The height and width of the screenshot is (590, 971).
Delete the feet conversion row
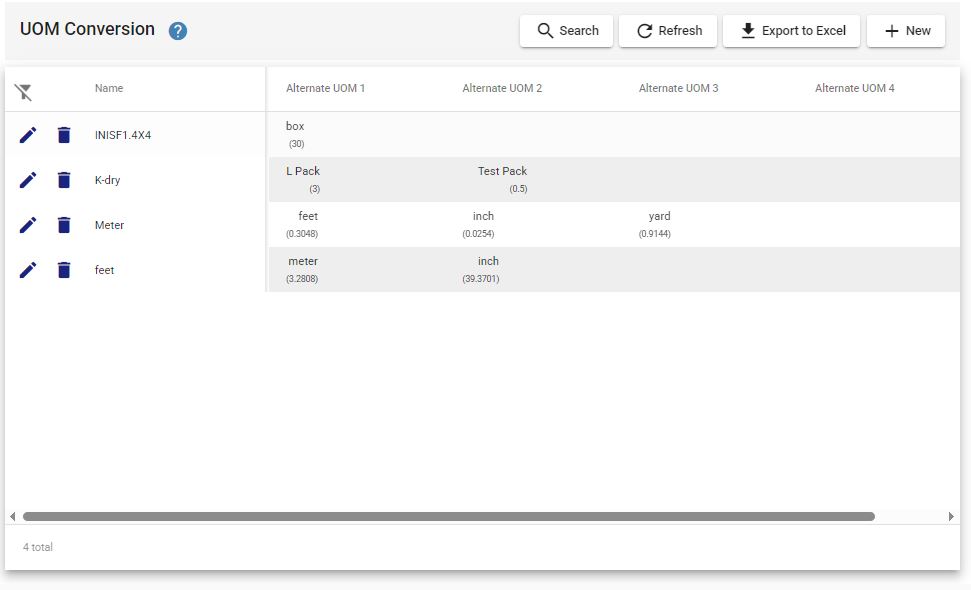(x=64, y=270)
